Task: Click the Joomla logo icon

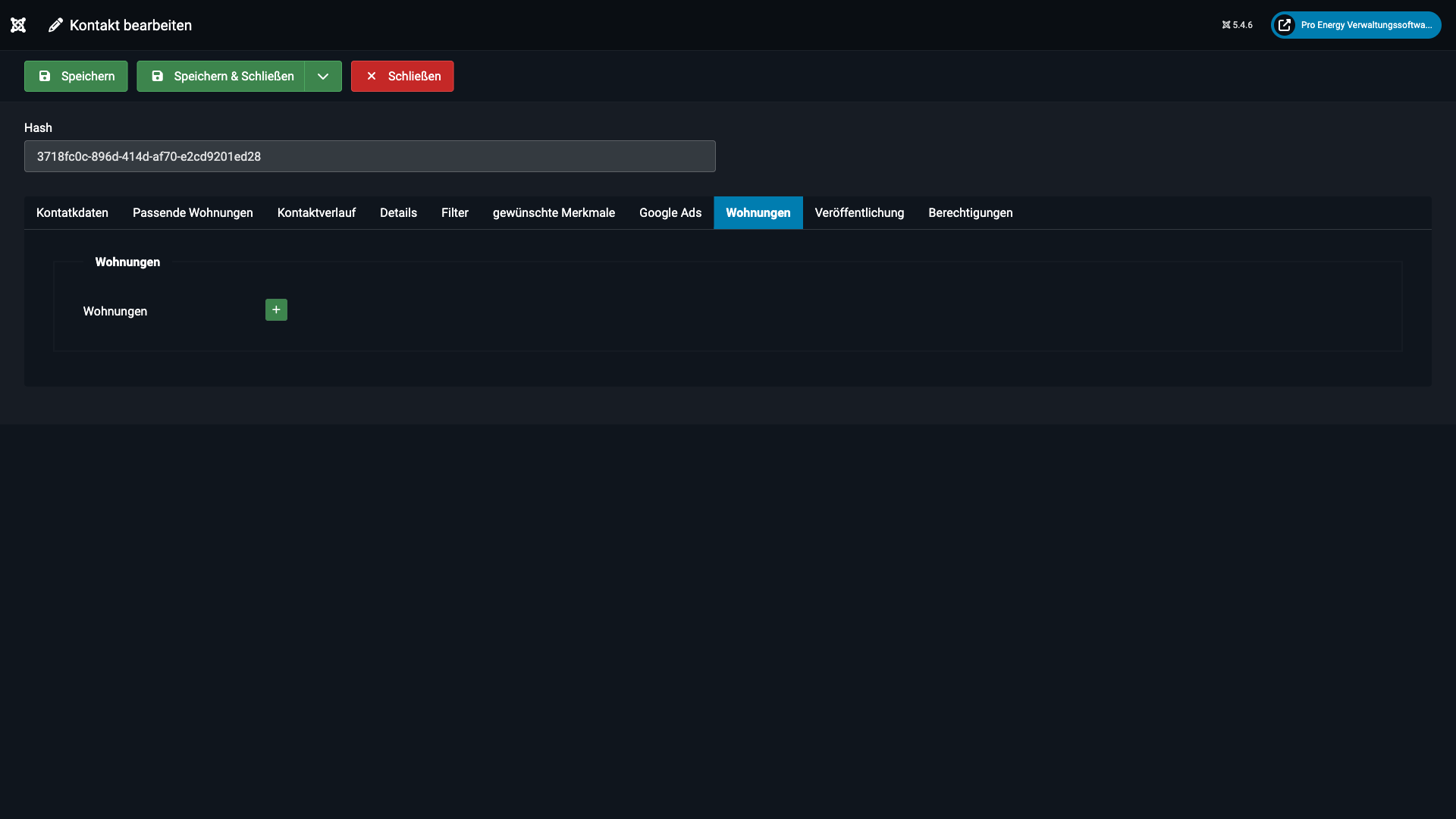Action: tap(18, 25)
